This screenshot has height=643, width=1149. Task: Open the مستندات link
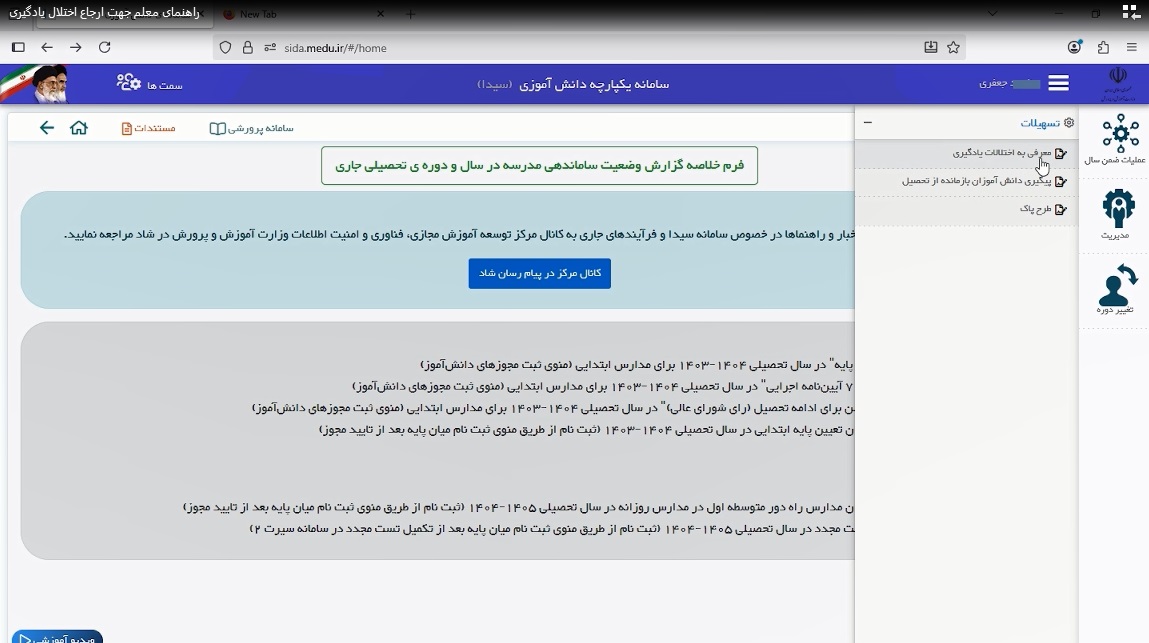[x=148, y=128]
